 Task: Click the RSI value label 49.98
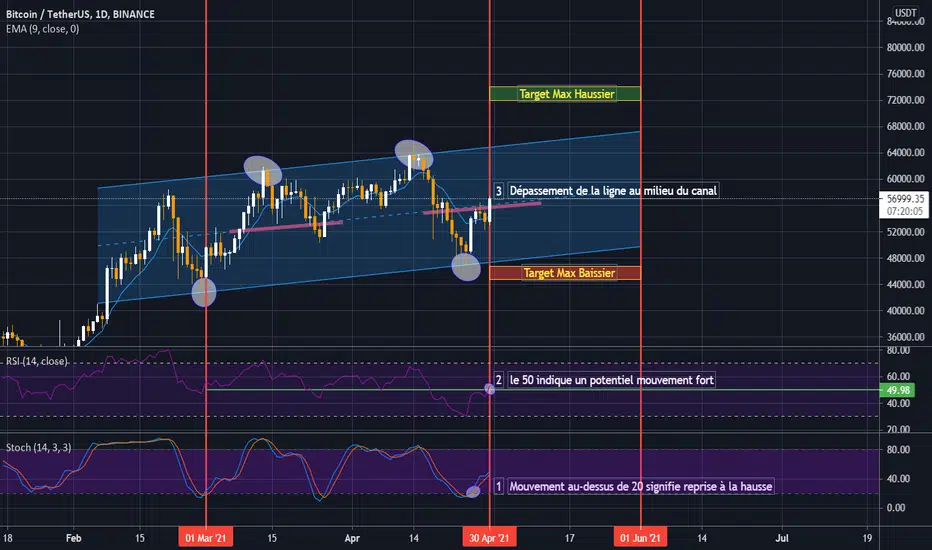pyautogui.click(x=898, y=390)
